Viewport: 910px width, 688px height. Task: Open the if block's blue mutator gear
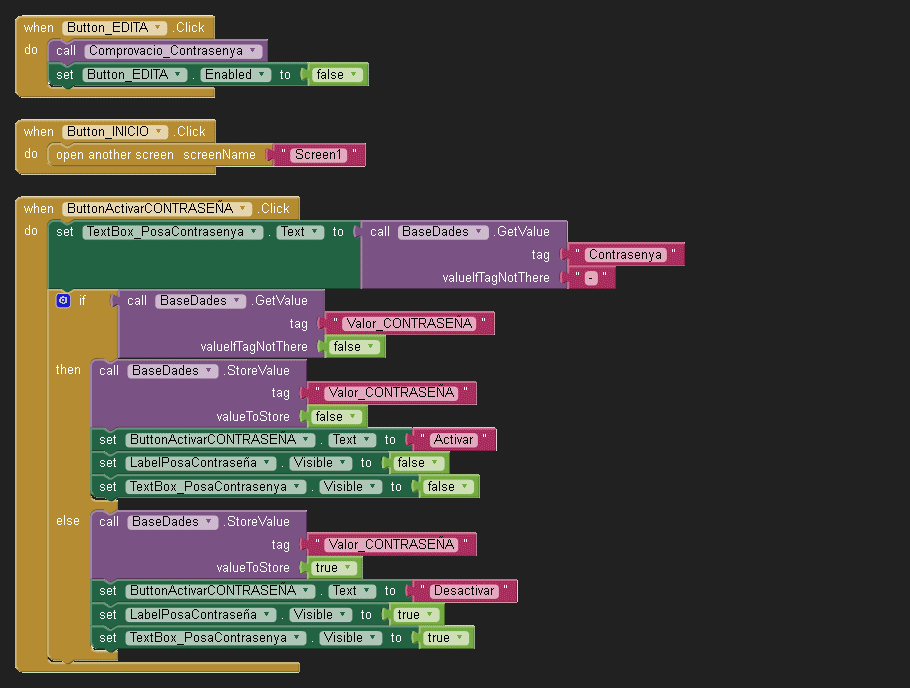(x=63, y=300)
